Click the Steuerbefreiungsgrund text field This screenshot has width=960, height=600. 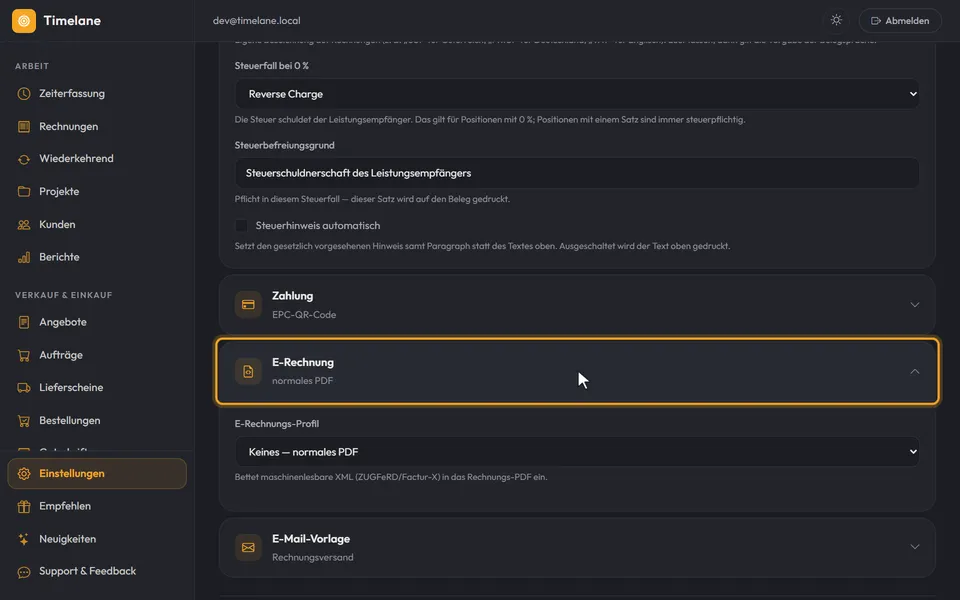click(577, 173)
